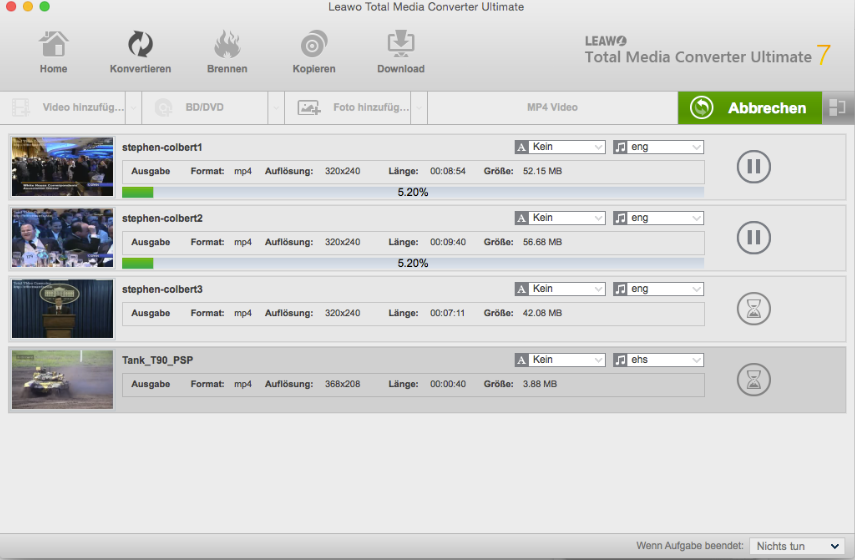Screen dimensions: 855x560
Task: Open the Nichts tun after-task dropdown
Action: click(x=797, y=546)
